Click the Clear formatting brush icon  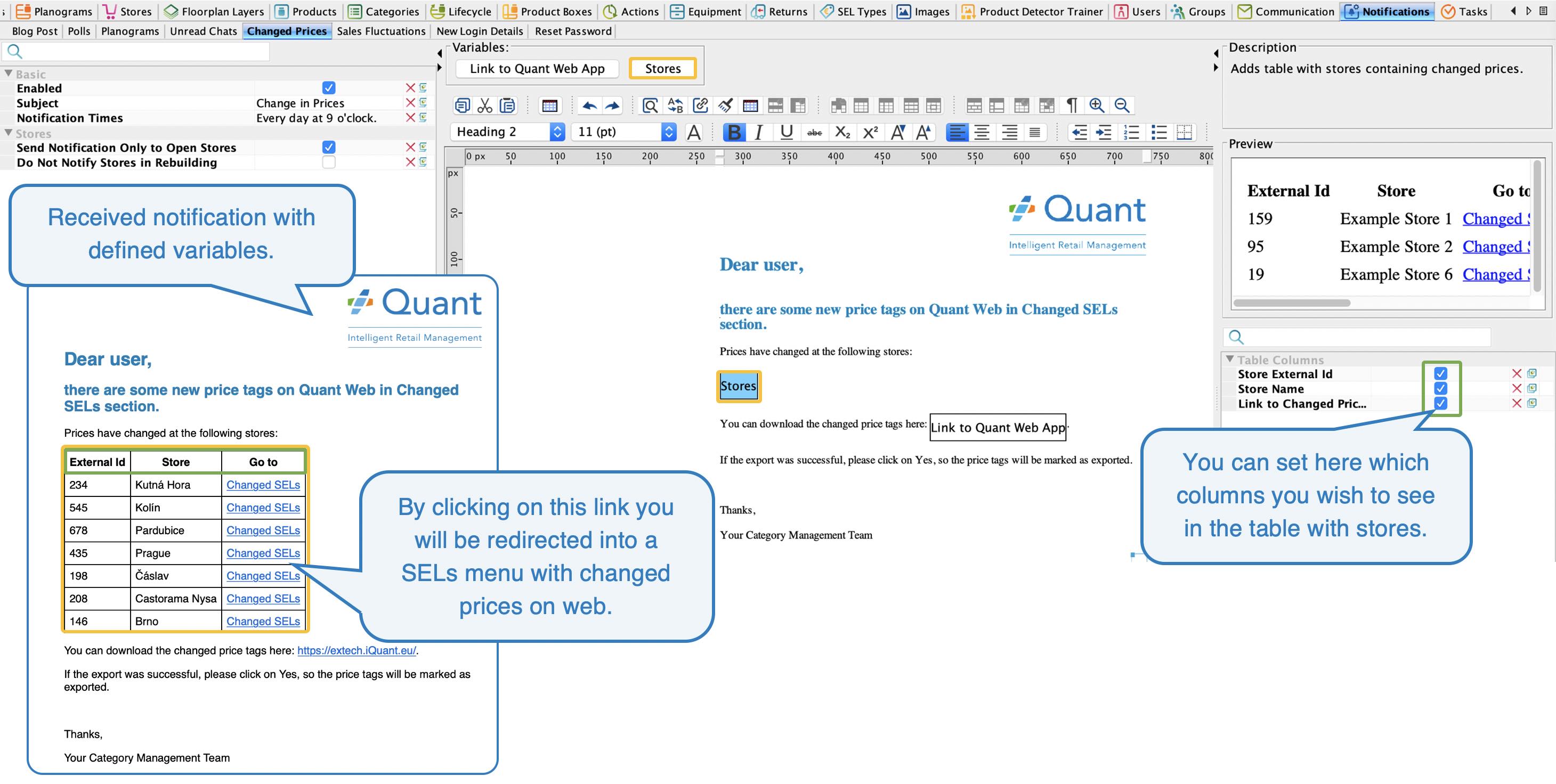click(725, 105)
